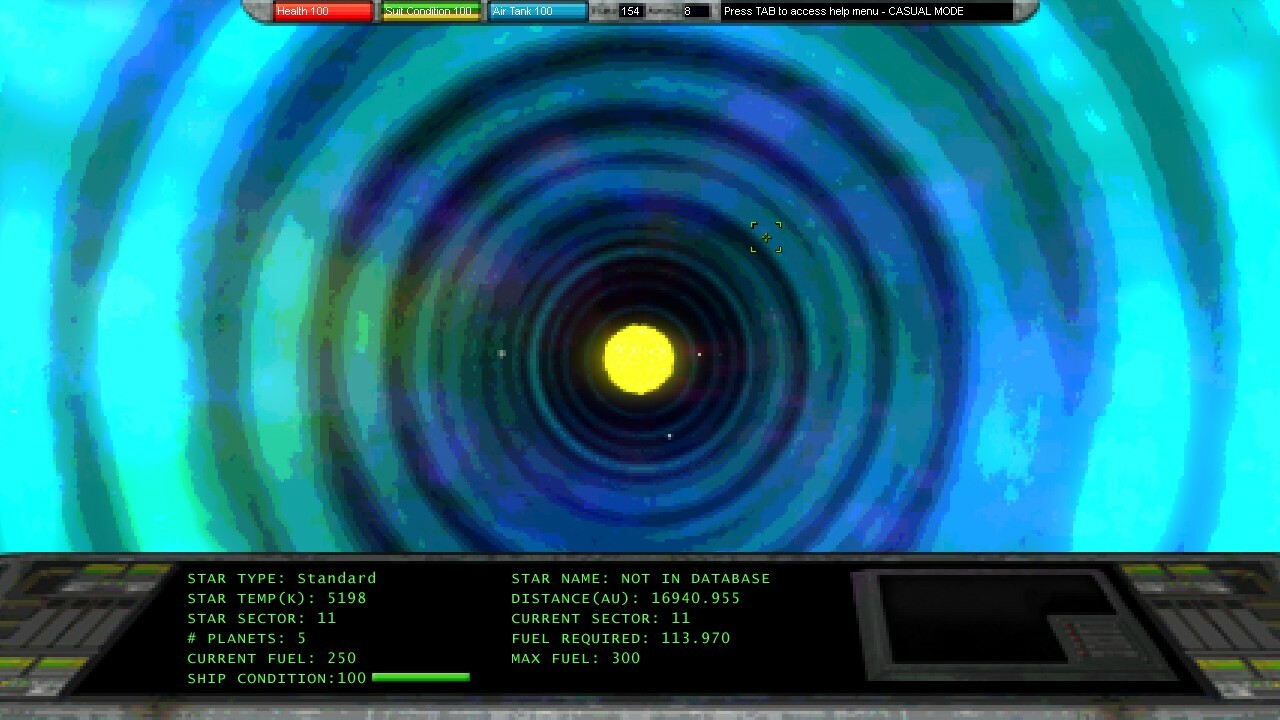The height and width of the screenshot is (720, 1280).
Task: Click the # PLANETS: 5 readout
Action: pos(246,638)
